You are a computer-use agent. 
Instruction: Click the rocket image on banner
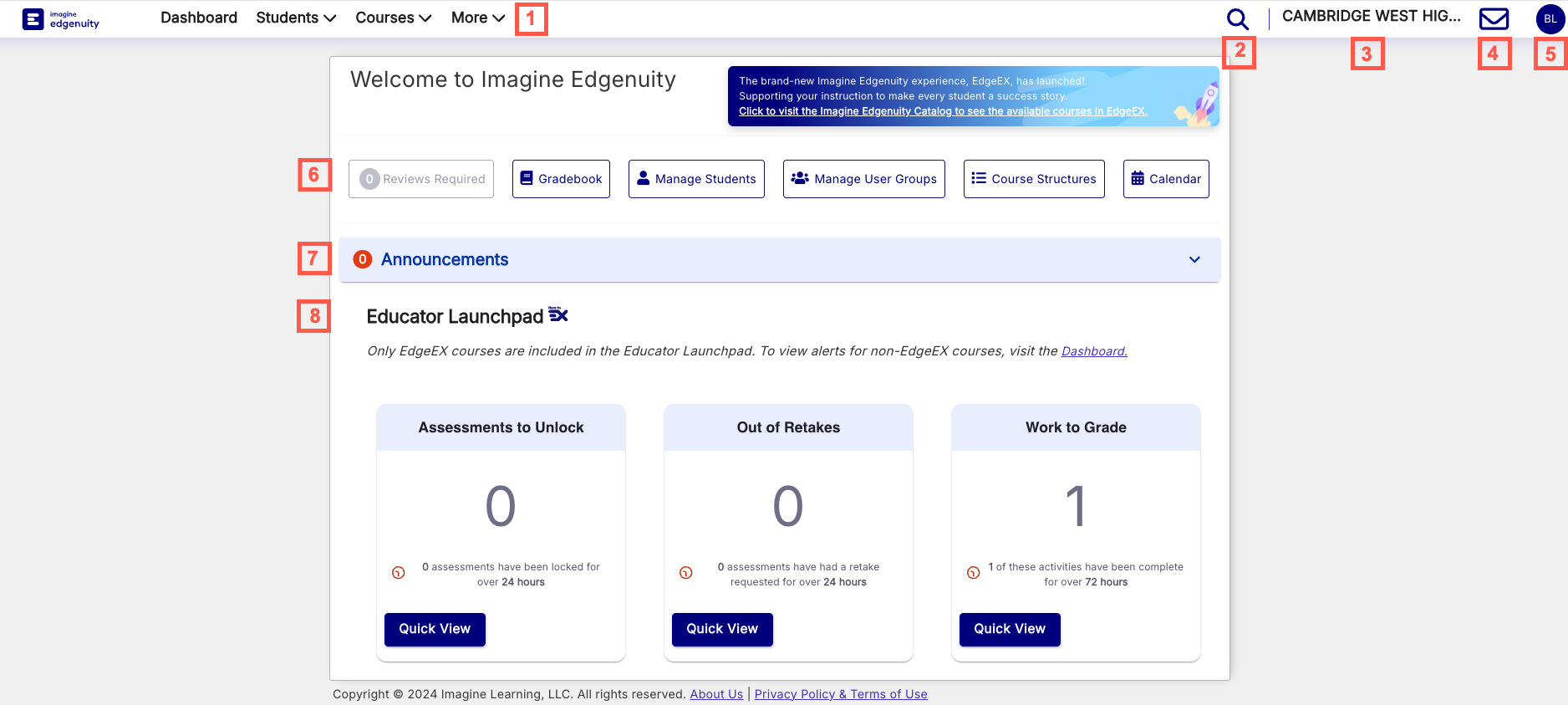pos(1200,105)
